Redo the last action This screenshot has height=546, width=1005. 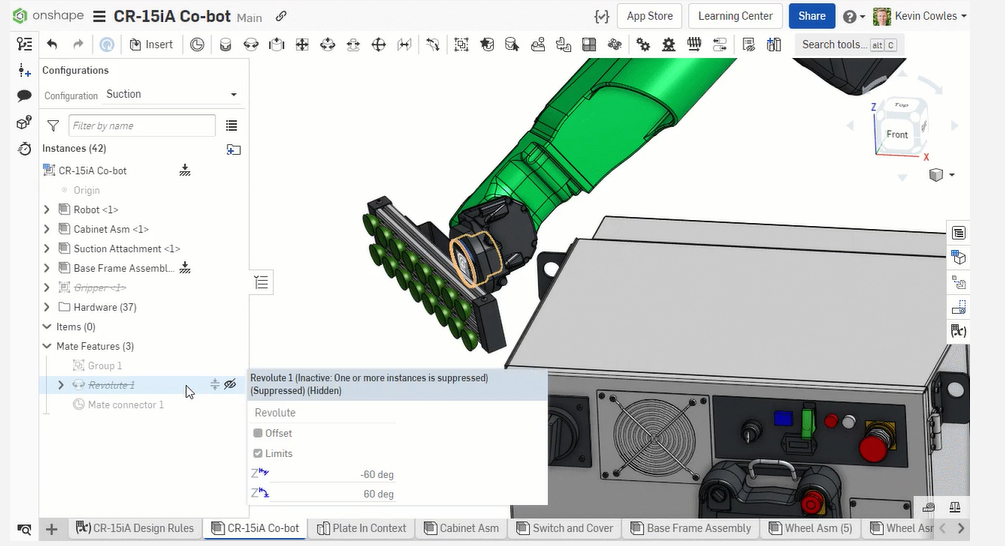[78, 44]
